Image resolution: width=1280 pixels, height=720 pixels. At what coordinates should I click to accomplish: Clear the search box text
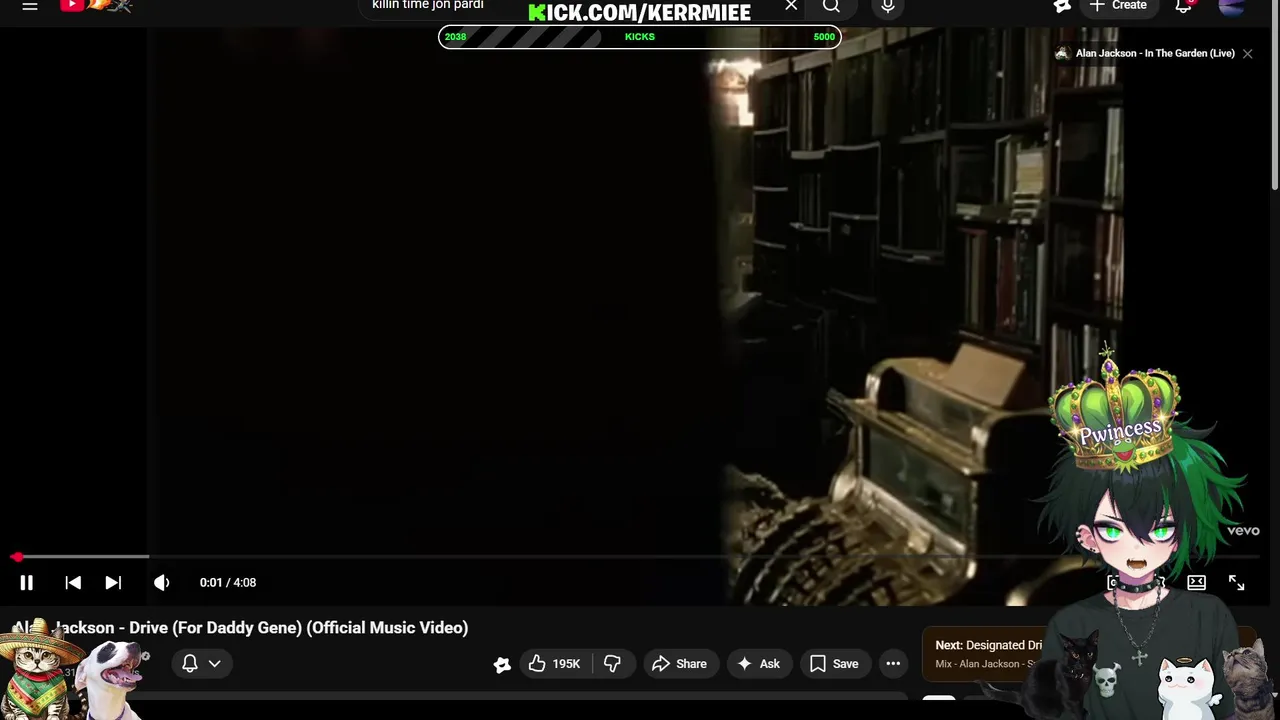(791, 6)
